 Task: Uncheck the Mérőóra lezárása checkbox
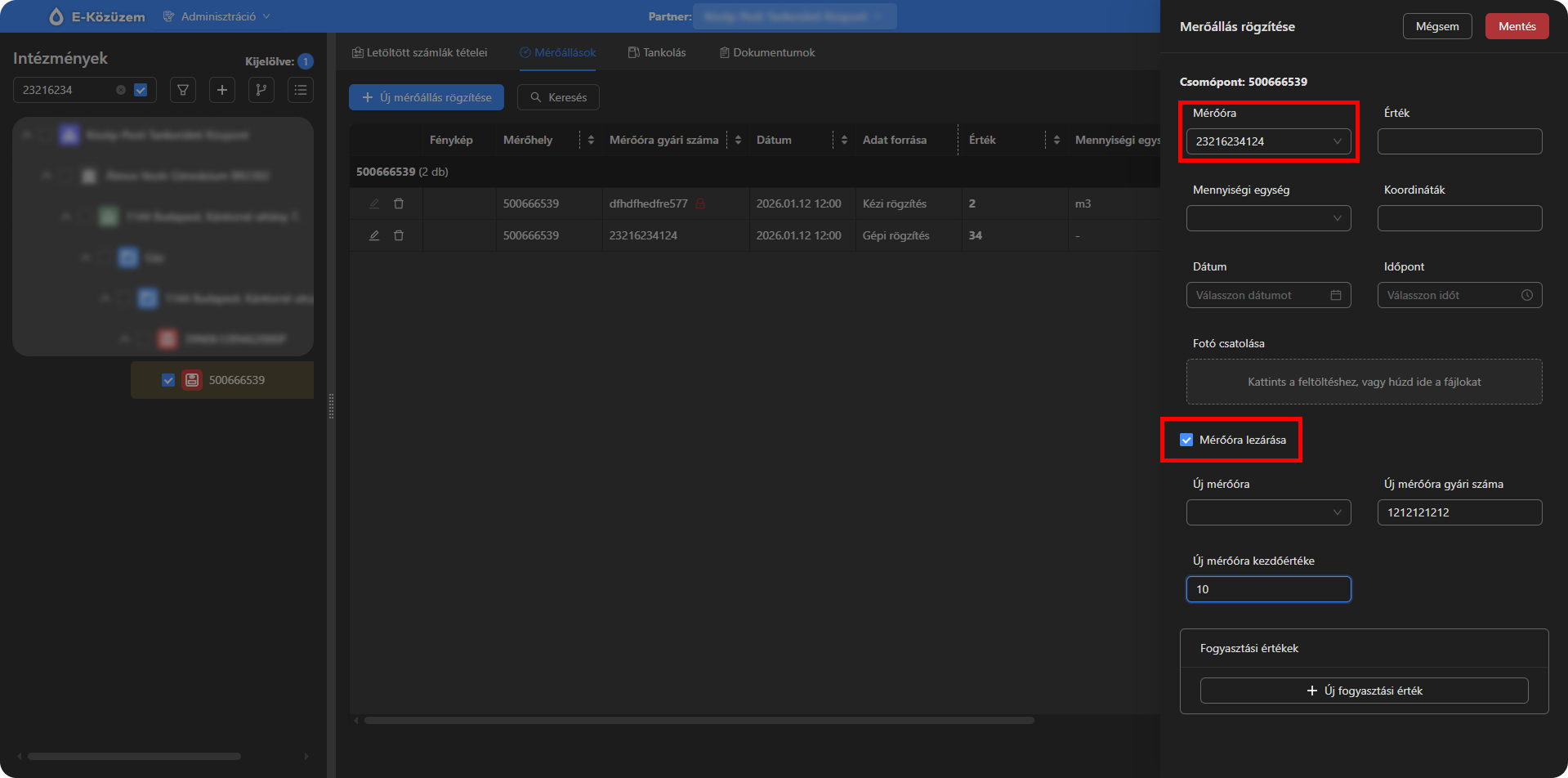tap(1186, 440)
